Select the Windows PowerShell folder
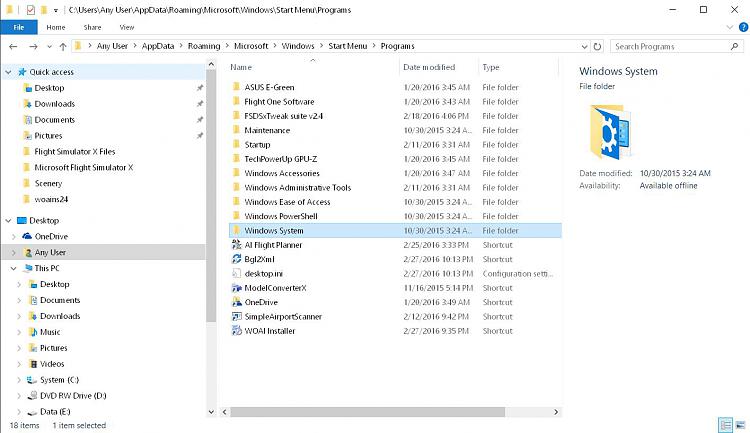Screen dimensions: 750x433 395,216
